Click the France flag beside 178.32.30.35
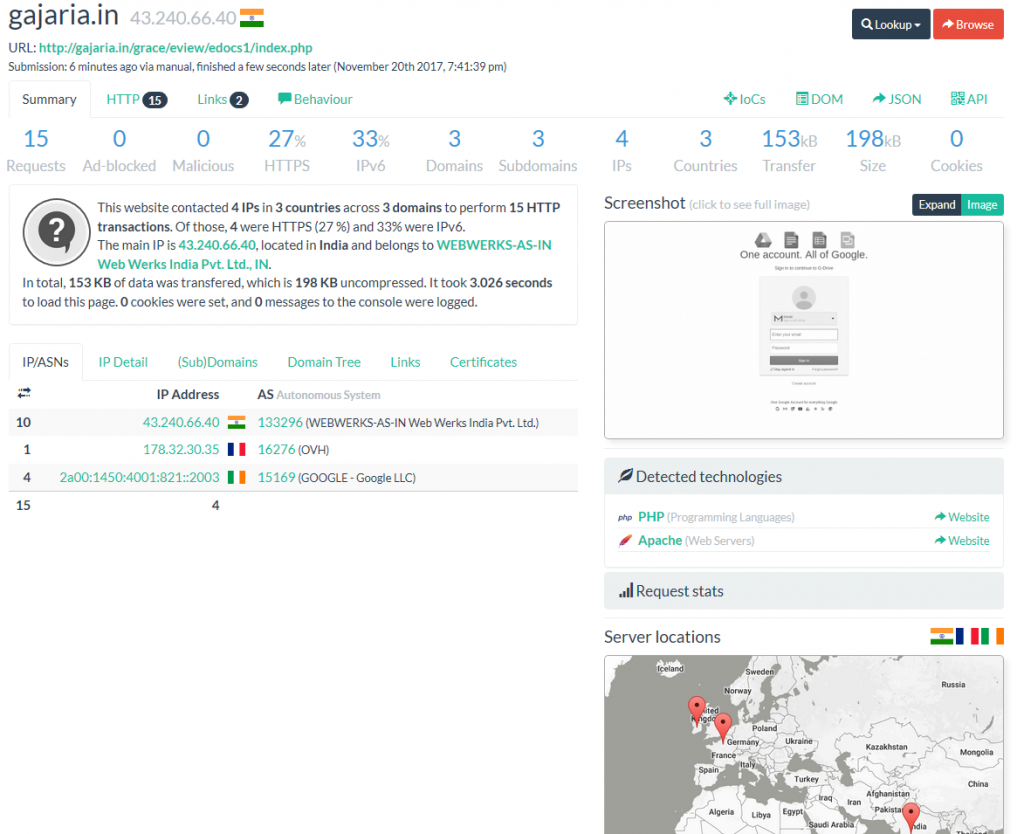The height and width of the screenshot is (834, 1024). [x=236, y=450]
